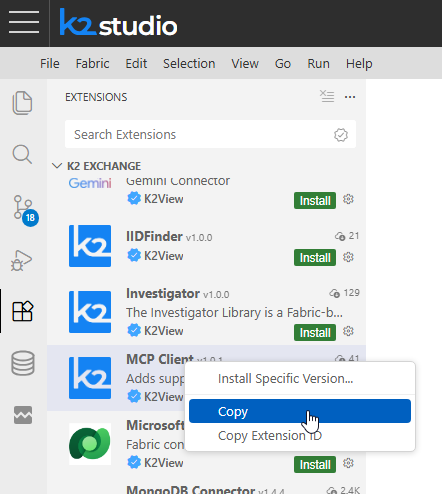442x494 pixels.
Task: Install the Gemini Connector extension
Action: click(x=315, y=200)
